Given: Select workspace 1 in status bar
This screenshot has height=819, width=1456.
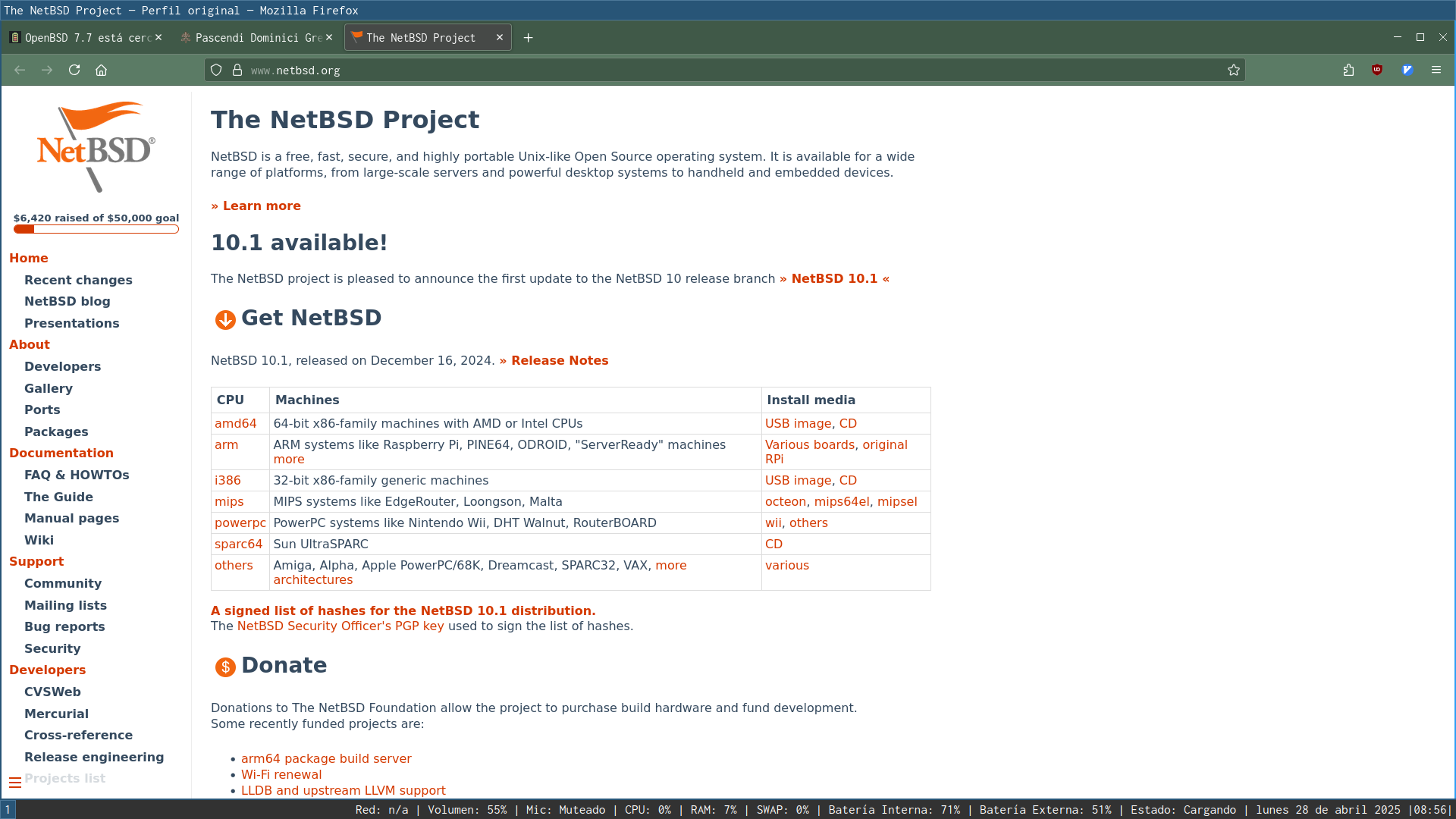Looking at the screenshot, I should point(8,809).
